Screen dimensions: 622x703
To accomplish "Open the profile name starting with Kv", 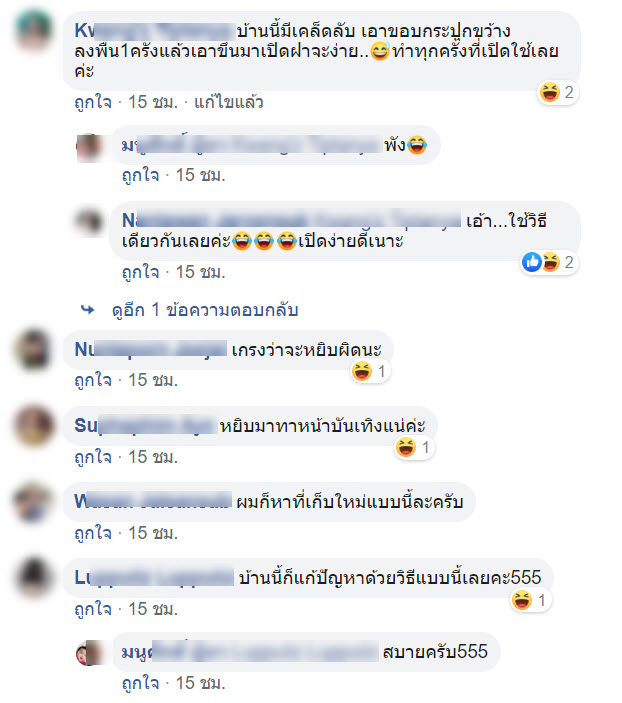I will tap(154, 31).
